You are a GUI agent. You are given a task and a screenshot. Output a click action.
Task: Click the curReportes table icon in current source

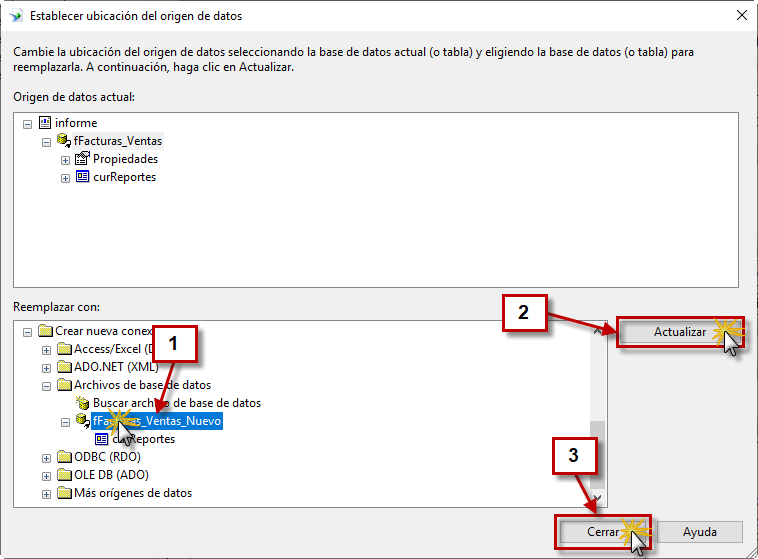pos(83,177)
